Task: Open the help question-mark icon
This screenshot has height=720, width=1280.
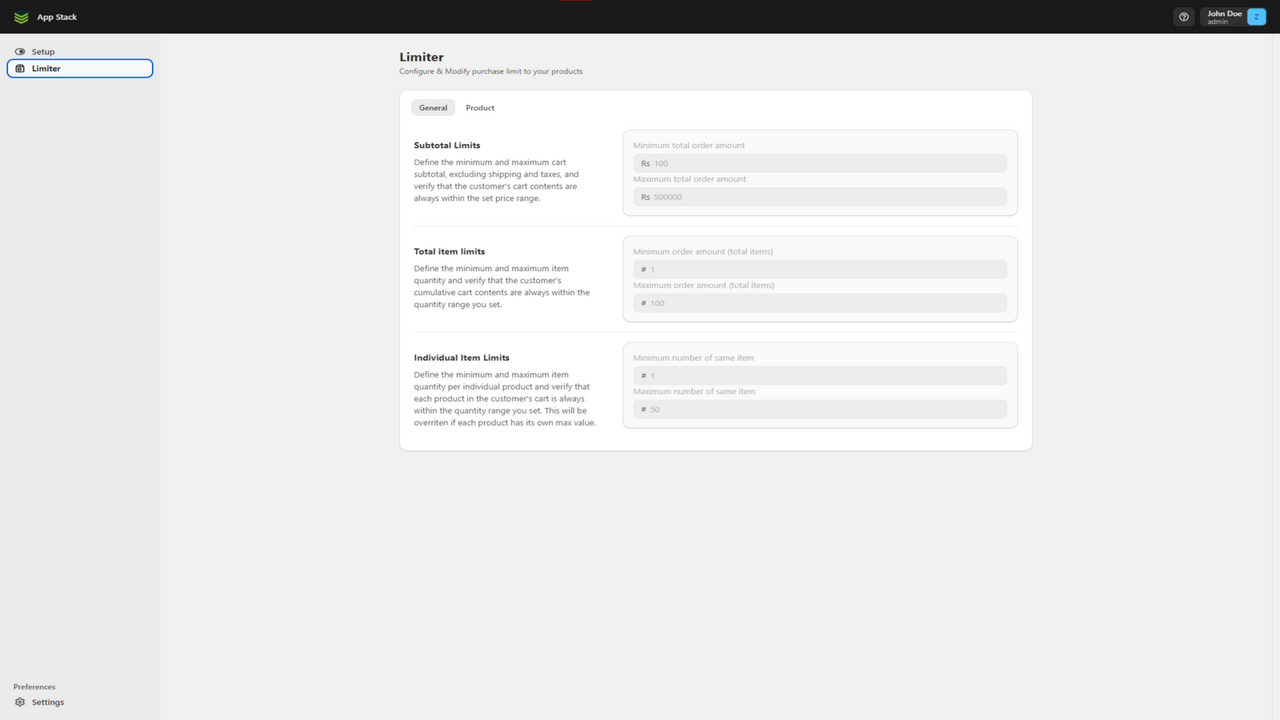Action: pyautogui.click(x=1184, y=17)
